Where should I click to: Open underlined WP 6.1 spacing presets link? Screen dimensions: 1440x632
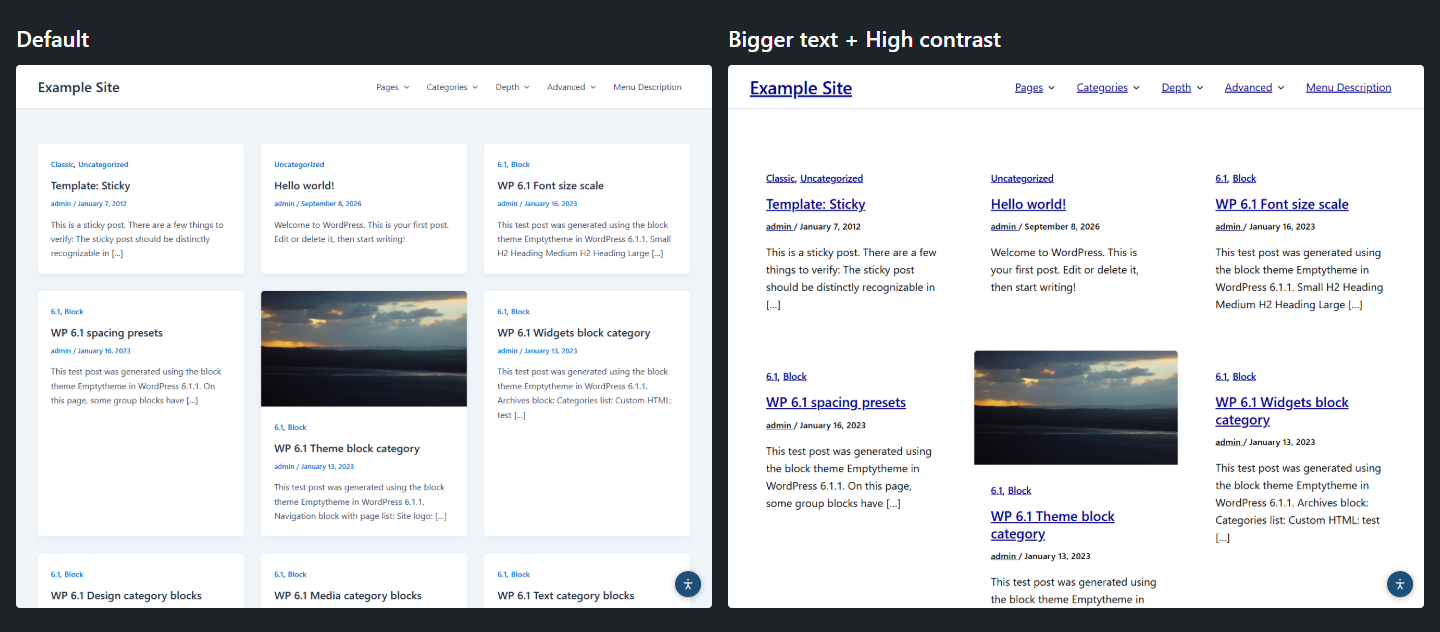click(x=836, y=402)
